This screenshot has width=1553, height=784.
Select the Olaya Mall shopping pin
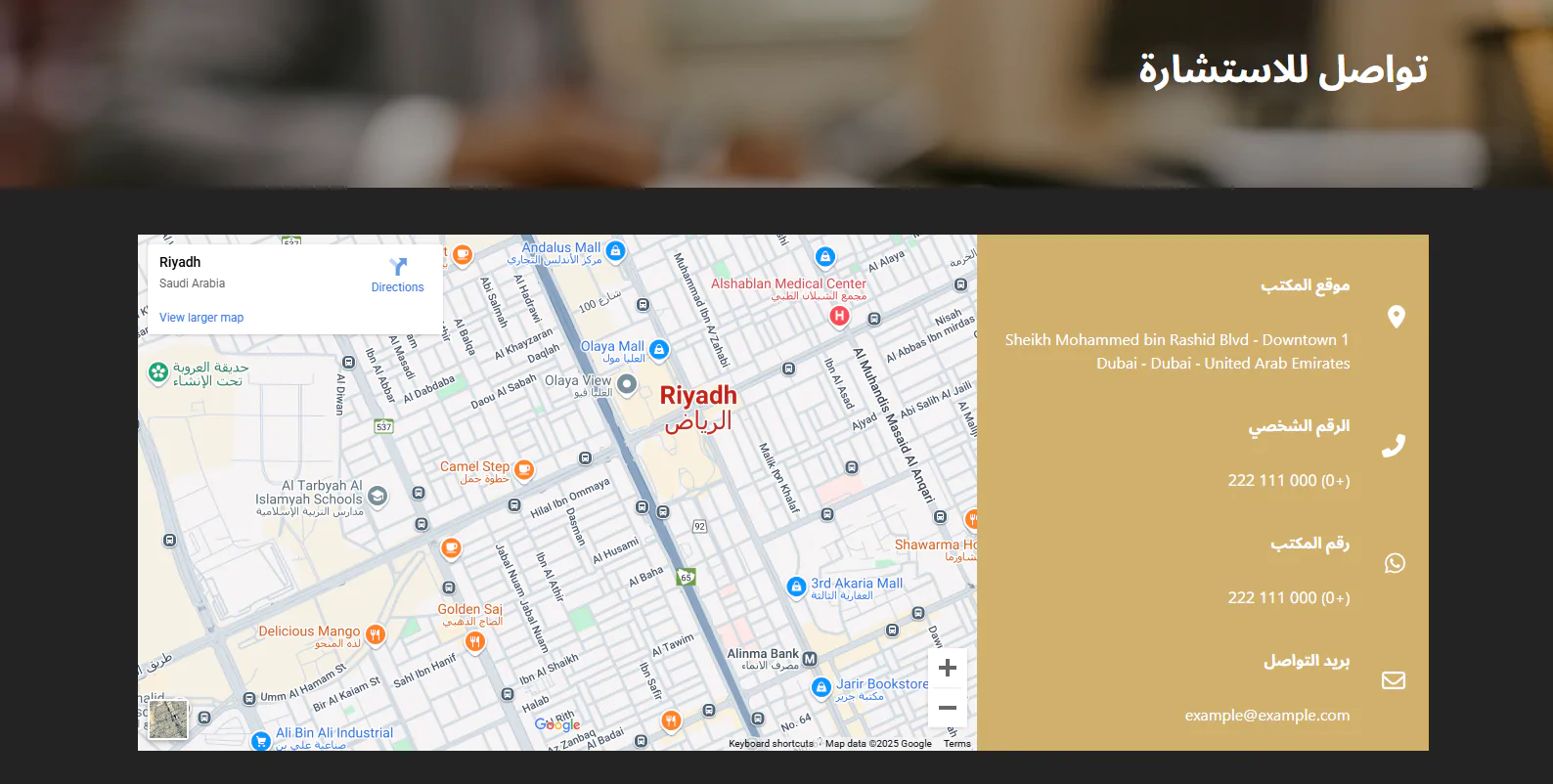click(659, 349)
